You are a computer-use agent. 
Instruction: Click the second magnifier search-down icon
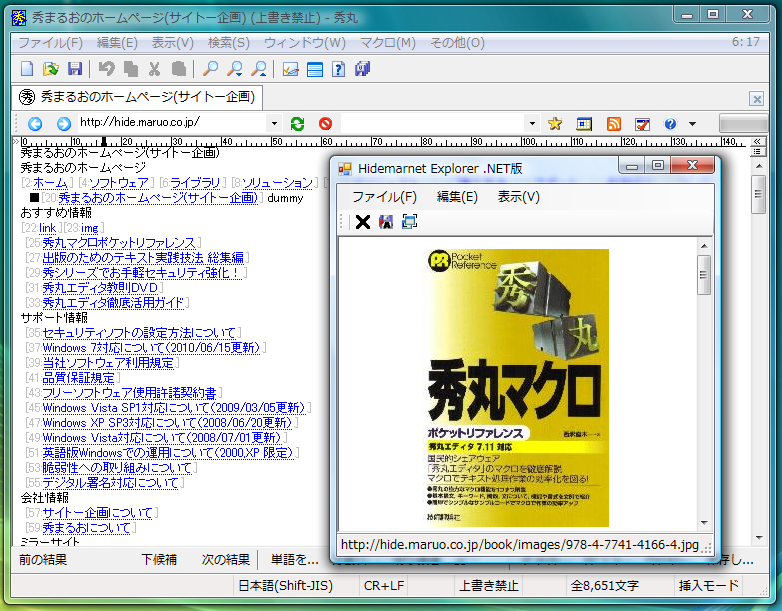[234, 69]
